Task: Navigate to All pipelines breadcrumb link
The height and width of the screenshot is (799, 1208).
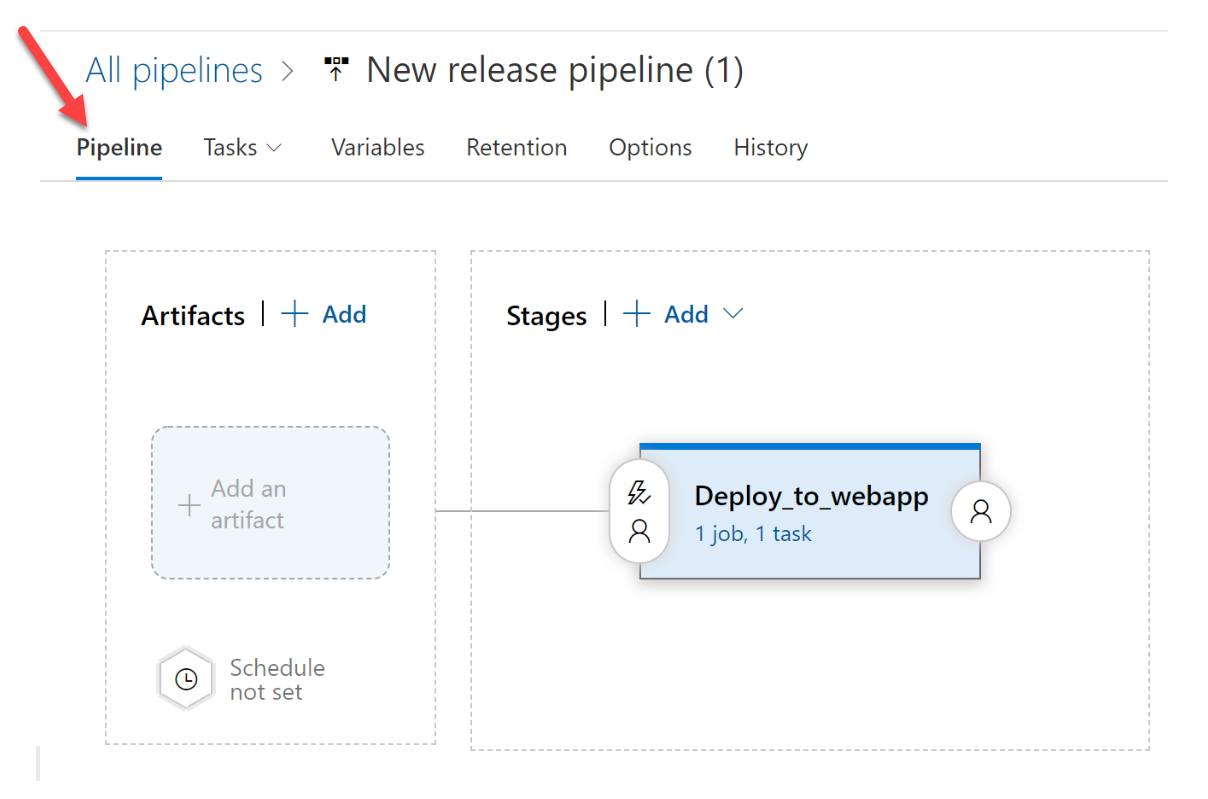Action: [x=173, y=69]
